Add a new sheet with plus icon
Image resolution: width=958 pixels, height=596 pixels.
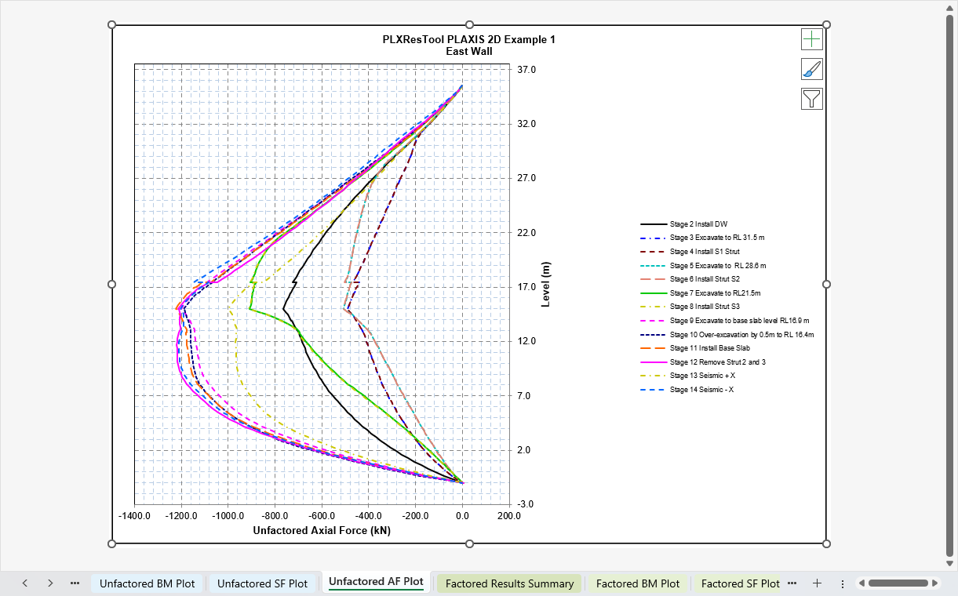817,583
